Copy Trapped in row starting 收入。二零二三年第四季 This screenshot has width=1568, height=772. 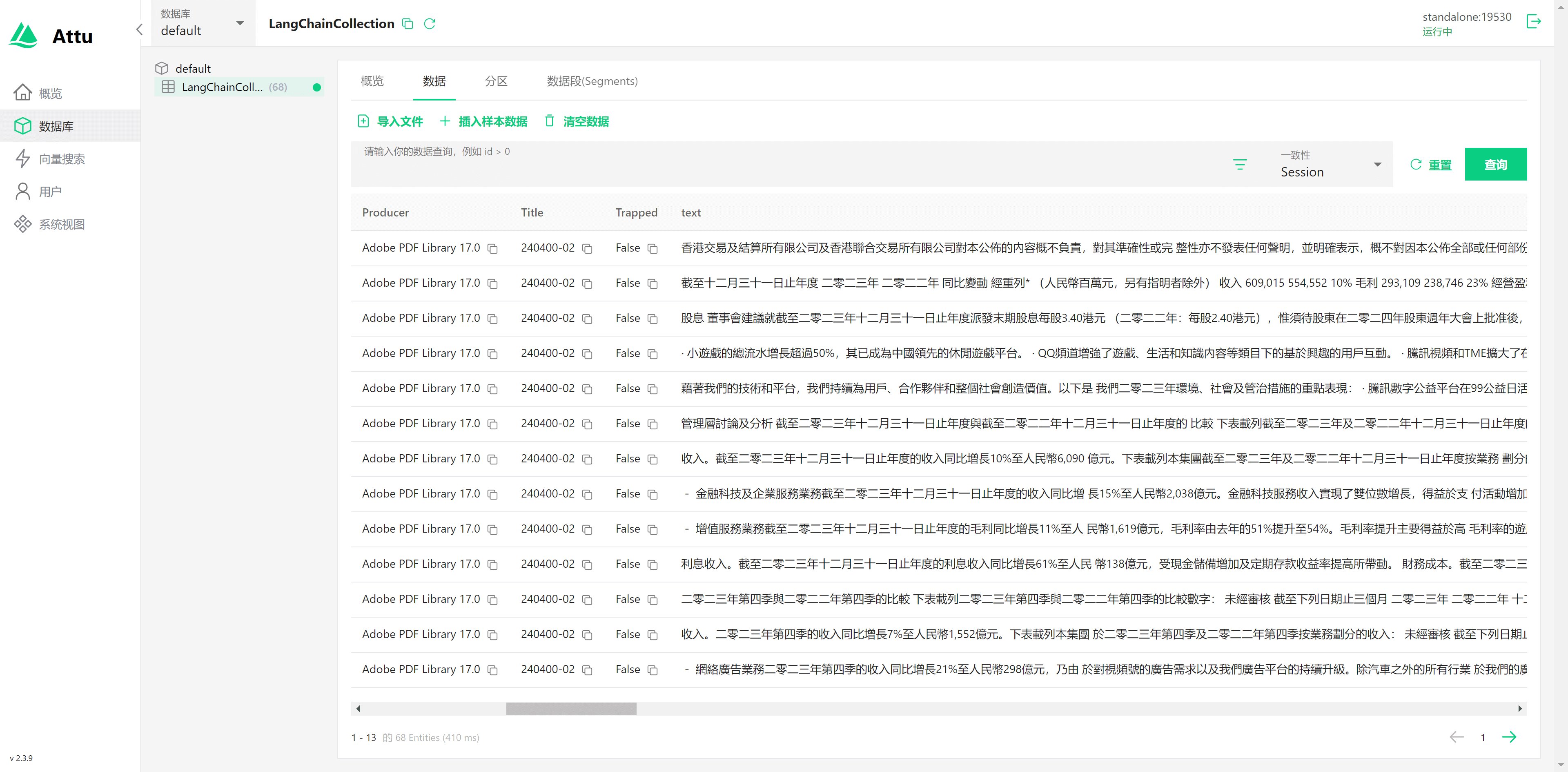653,635
